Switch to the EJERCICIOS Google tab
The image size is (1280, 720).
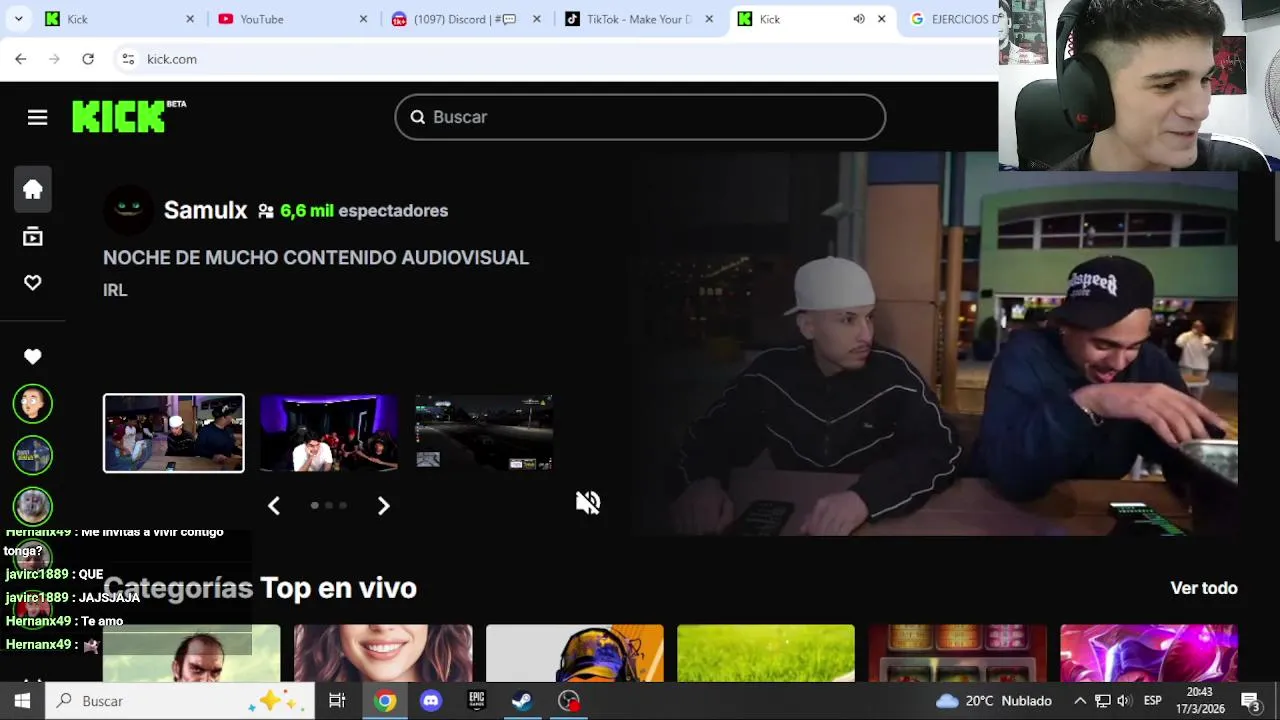click(955, 19)
